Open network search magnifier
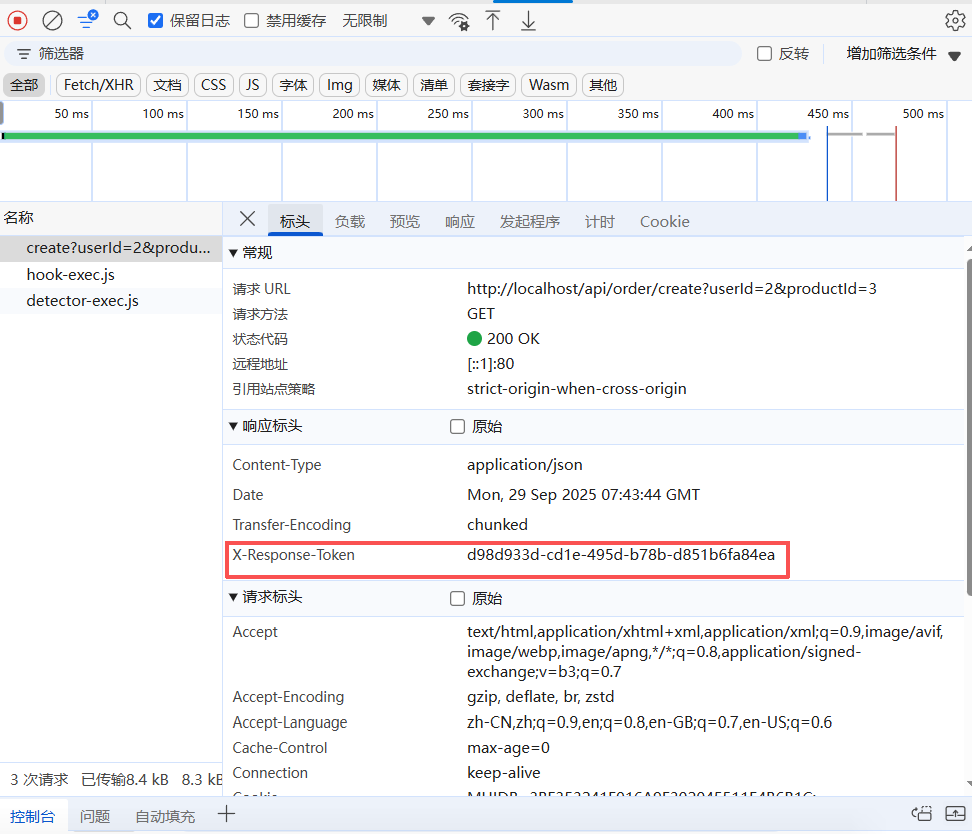Viewport: 972px width, 834px height. tap(122, 20)
